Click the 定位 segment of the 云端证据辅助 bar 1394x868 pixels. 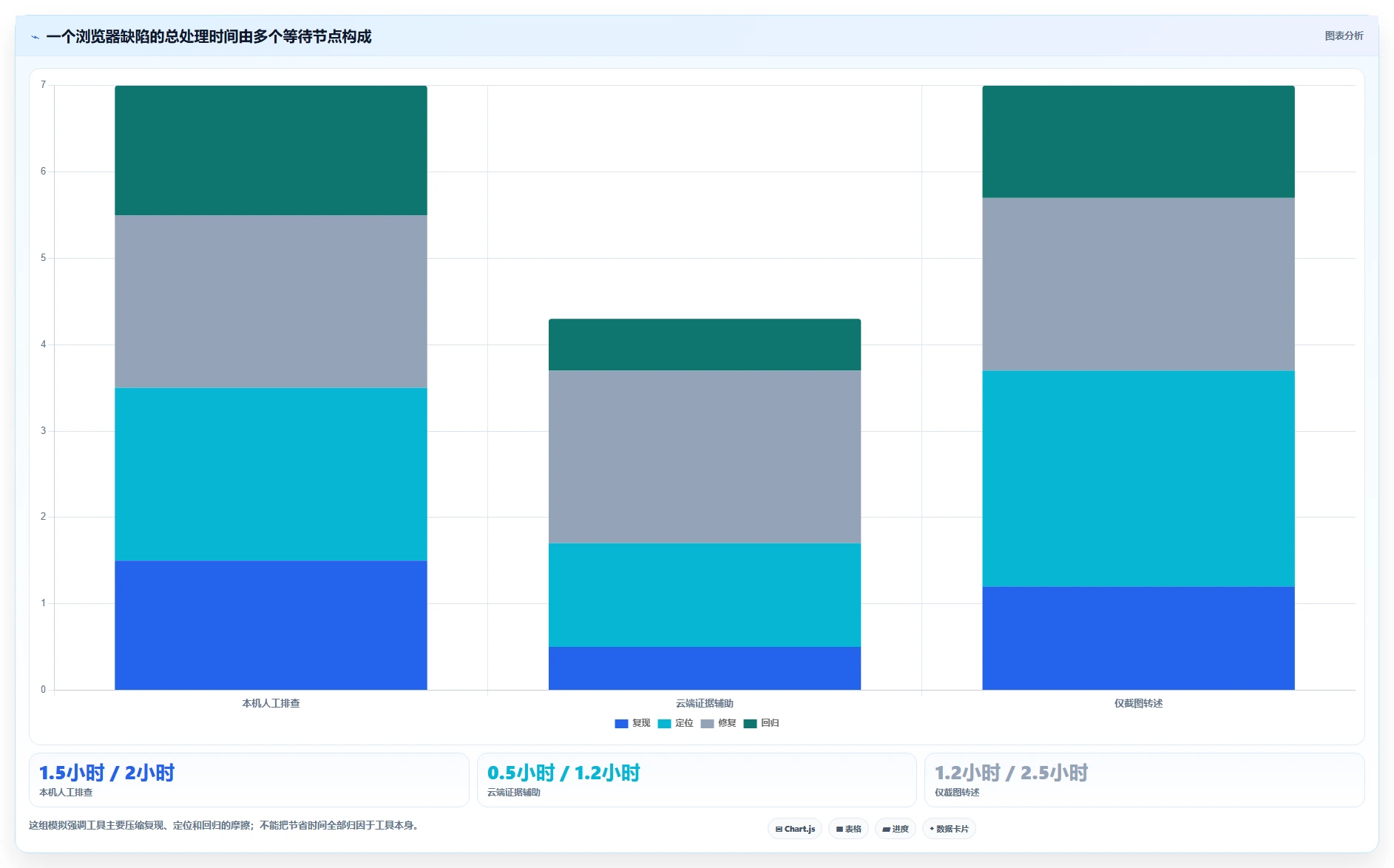(705, 595)
